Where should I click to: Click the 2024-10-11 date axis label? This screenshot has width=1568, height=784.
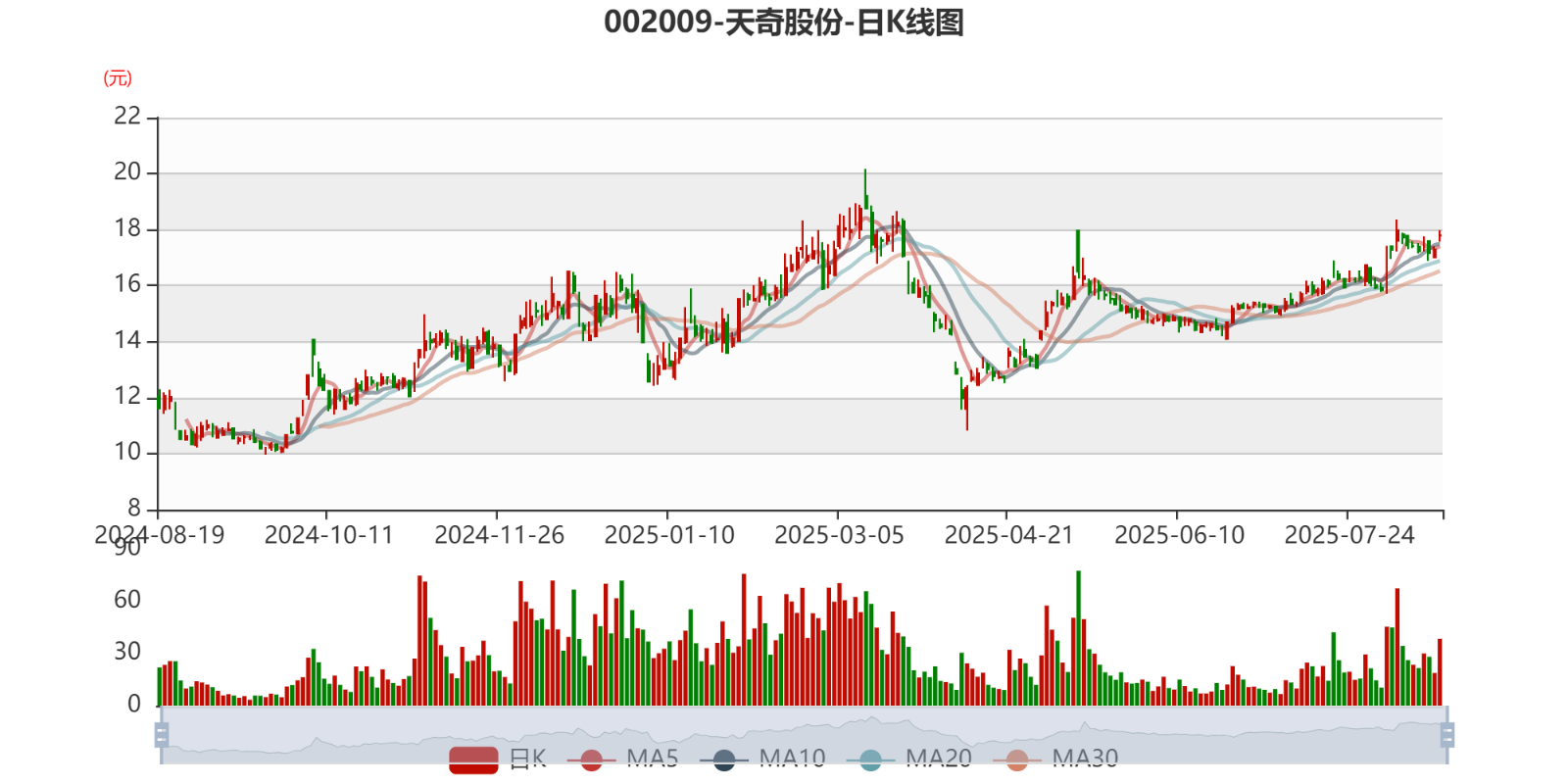(328, 535)
